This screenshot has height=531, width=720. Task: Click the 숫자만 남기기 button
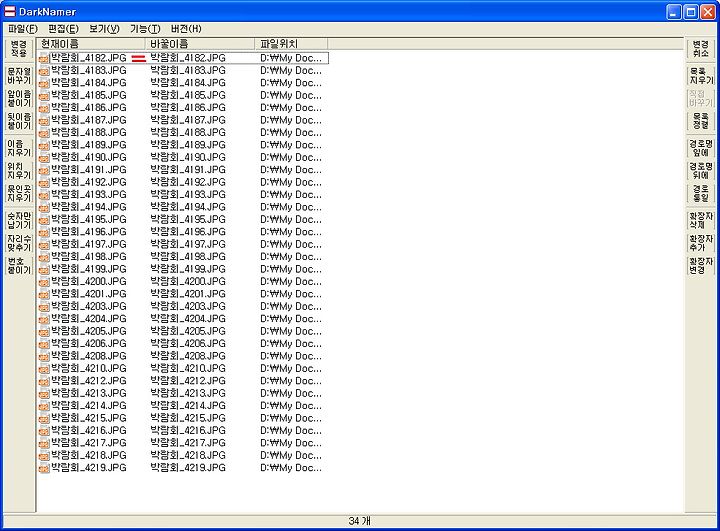(19, 220)
